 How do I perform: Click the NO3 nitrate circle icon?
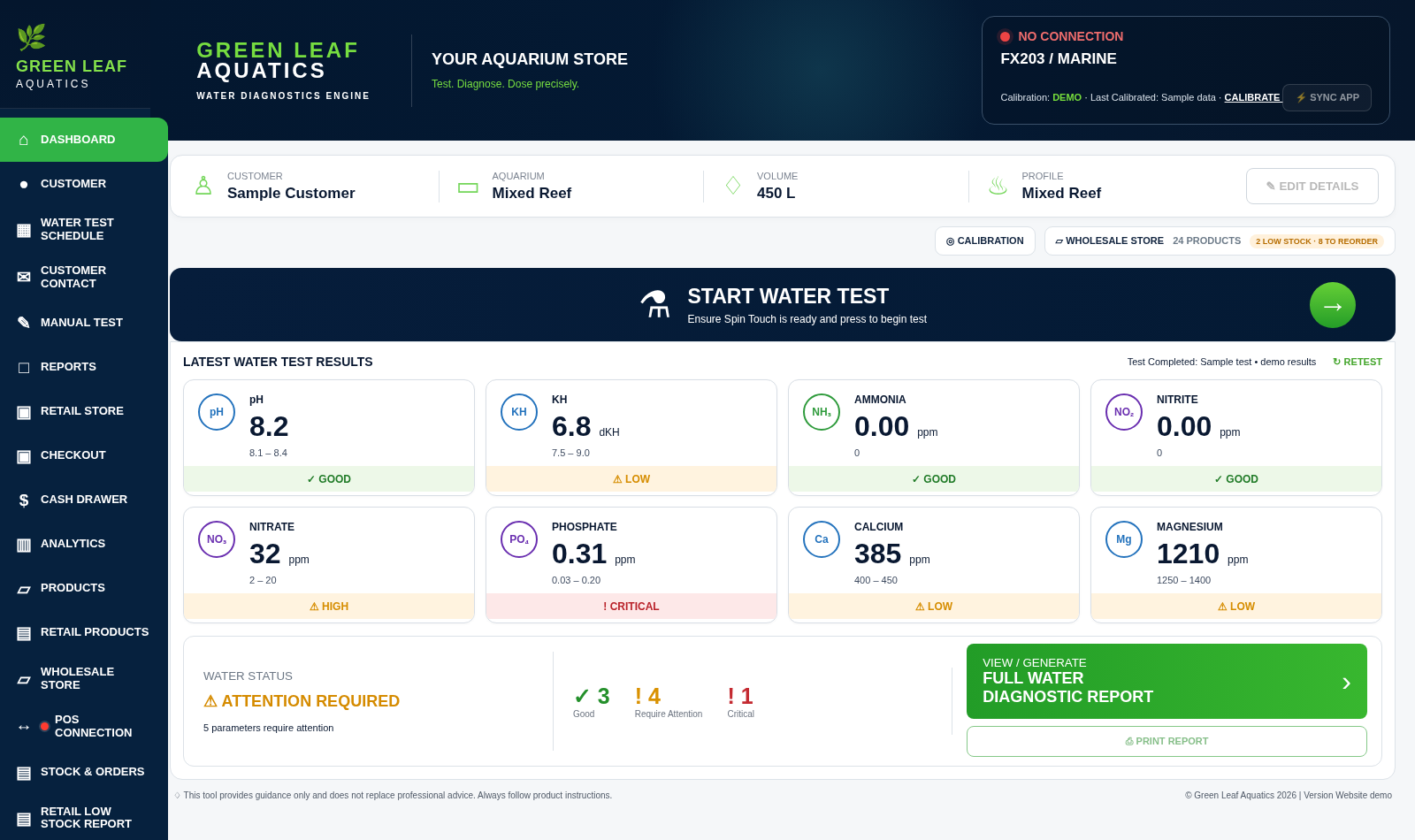point(217,539)
